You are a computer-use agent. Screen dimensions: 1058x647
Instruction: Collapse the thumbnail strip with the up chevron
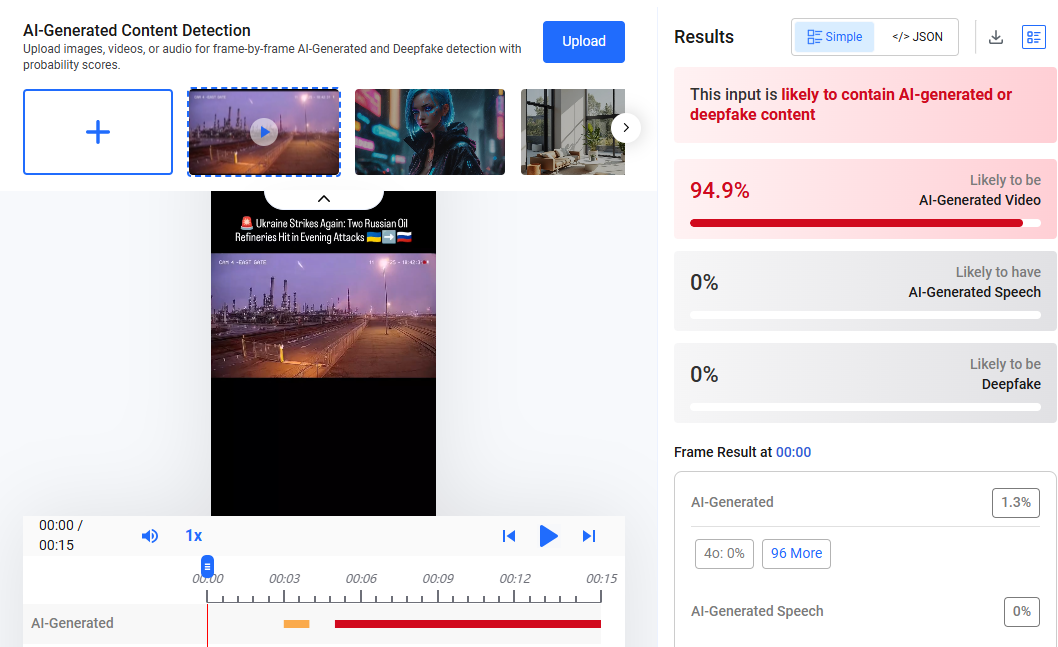tap(324, 199)
